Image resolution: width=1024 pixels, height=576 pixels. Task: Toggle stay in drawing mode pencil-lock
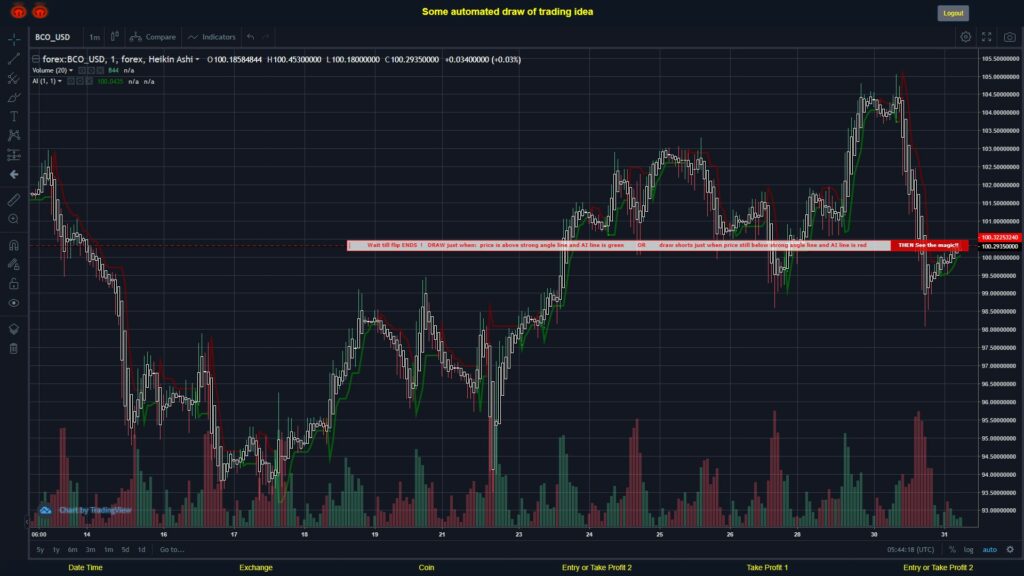tap(14, 264)
